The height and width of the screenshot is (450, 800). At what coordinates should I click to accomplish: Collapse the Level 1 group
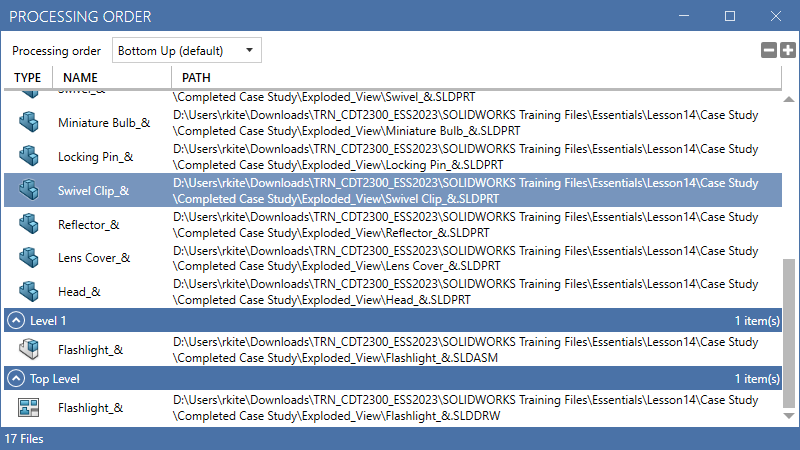pos(16,320)
